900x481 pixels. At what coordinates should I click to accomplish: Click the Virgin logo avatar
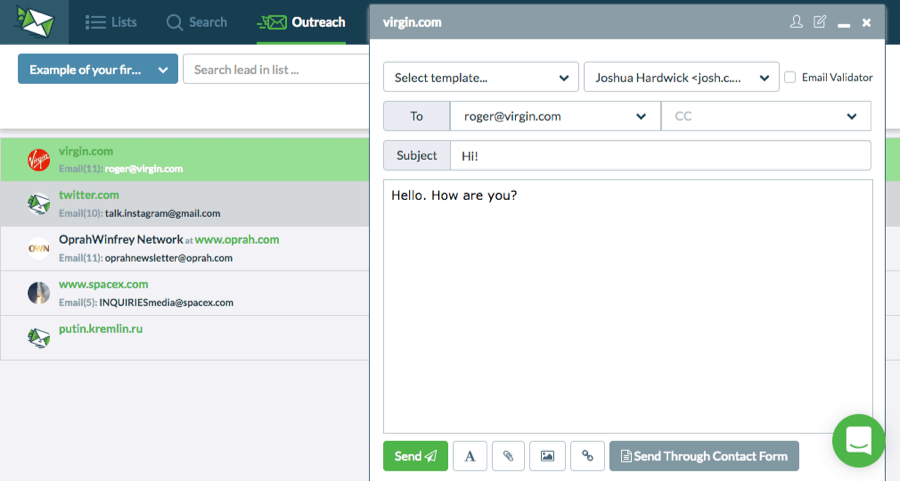coord(38,160)
